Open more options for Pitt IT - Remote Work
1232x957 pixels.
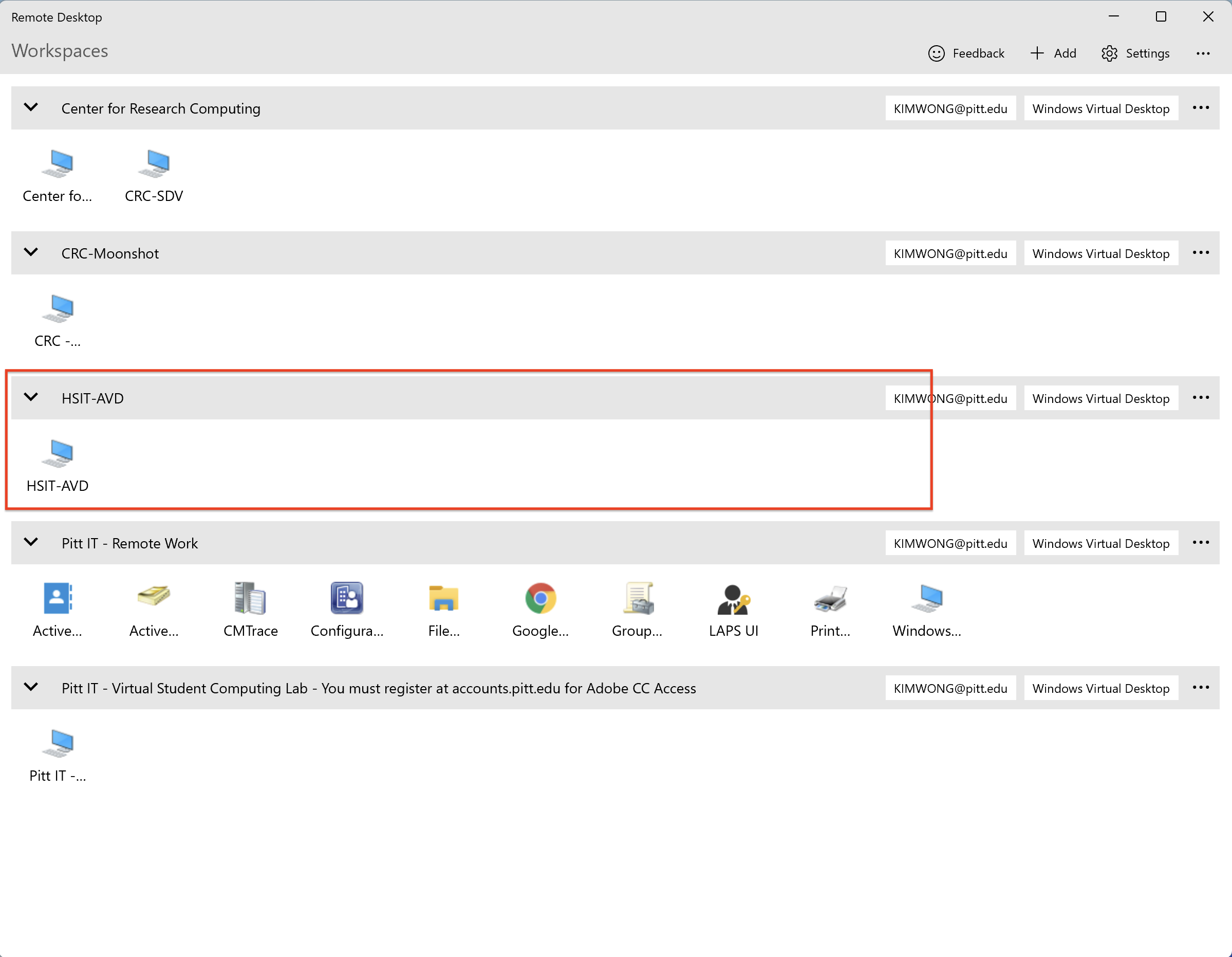tap(1201, 543)
